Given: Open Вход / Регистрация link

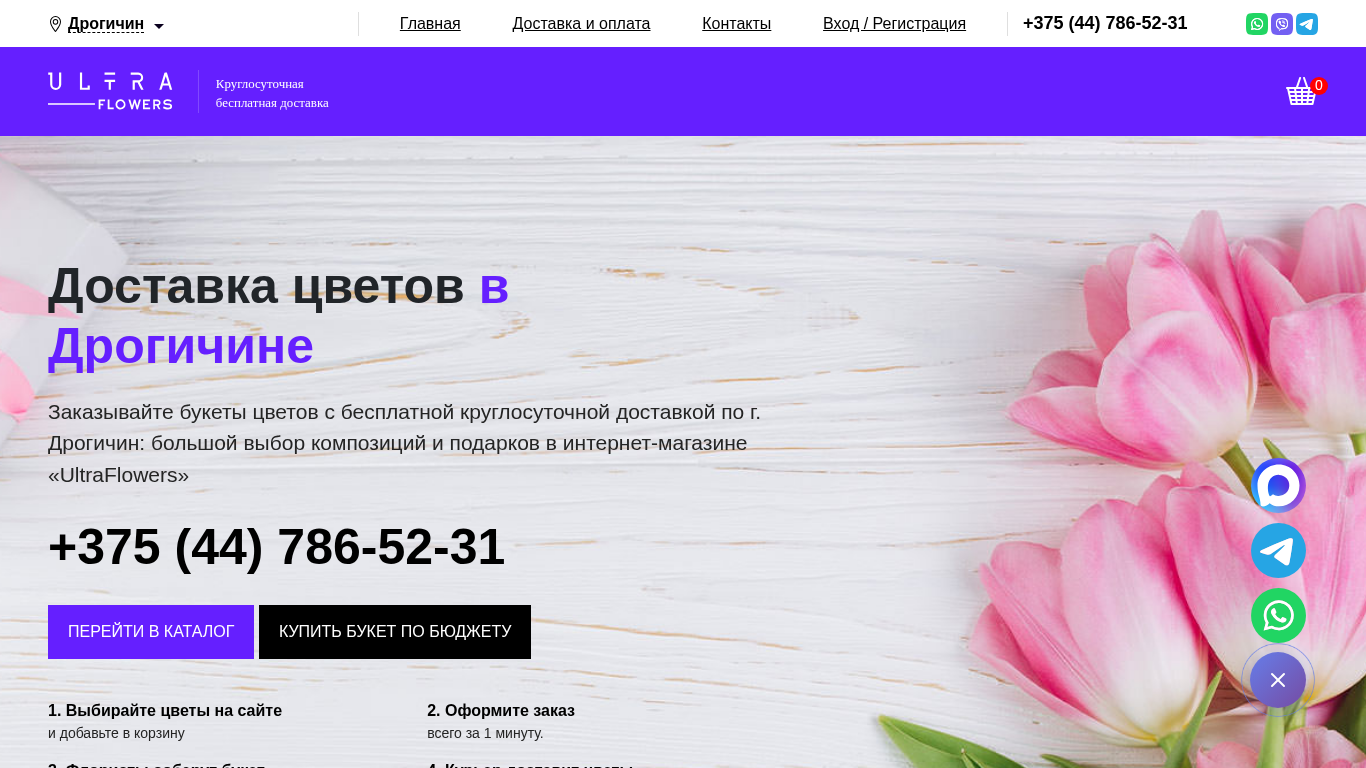Looking at the screenshot, I should [x=894, y=24].
